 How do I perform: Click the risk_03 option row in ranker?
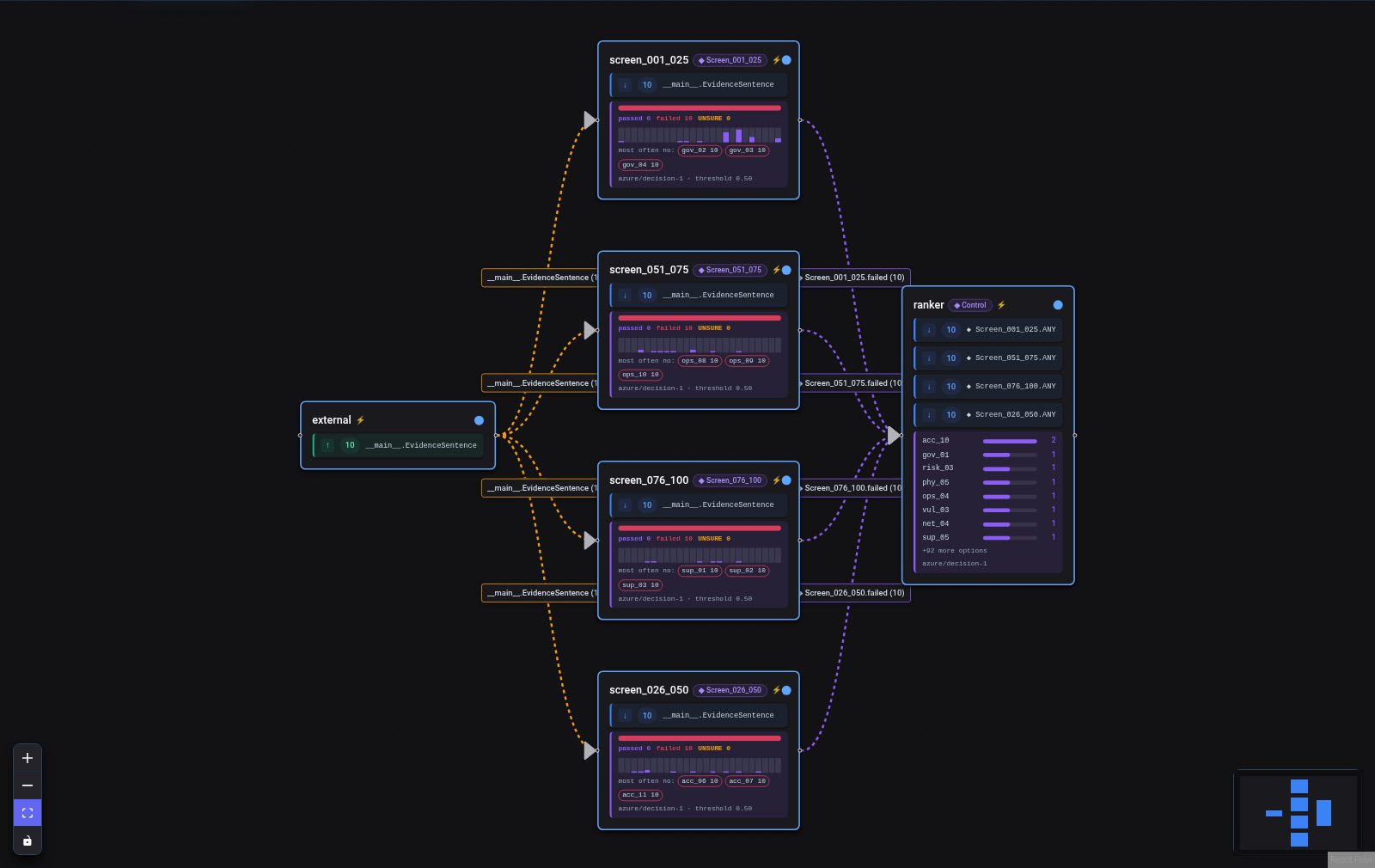(988, 468)
